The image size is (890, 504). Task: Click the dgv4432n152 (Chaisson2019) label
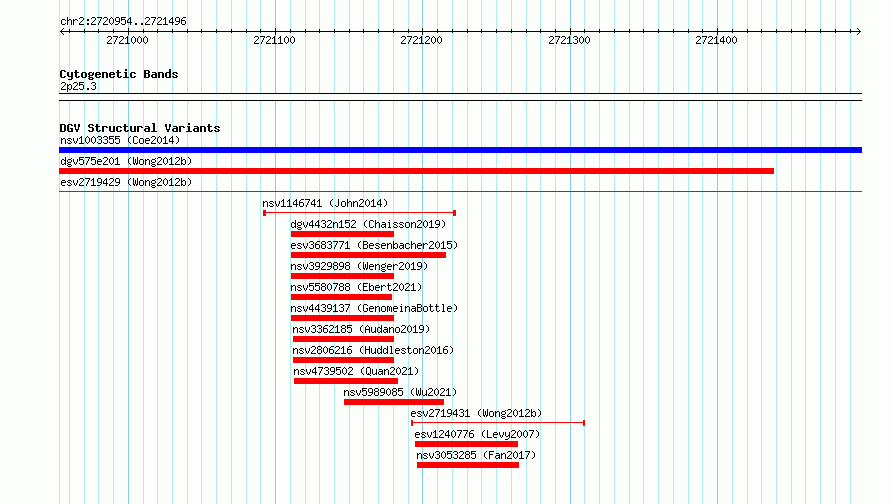(368, 224)
